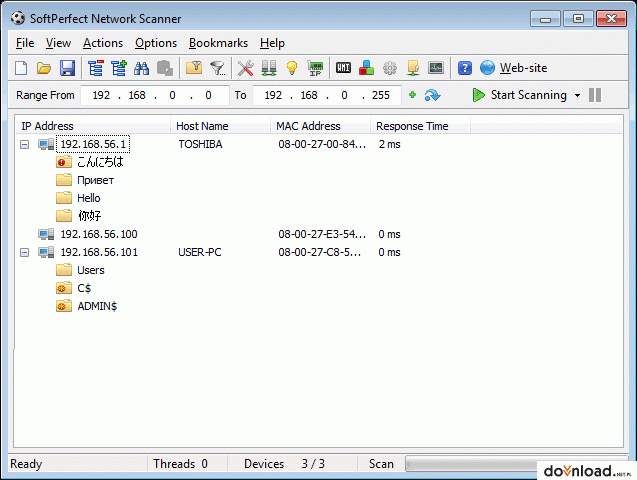The height and width of the screenshot is (480, 637).
Task: Click MAC address 08-00-27-E3-54...
Action: click(322, 234)
